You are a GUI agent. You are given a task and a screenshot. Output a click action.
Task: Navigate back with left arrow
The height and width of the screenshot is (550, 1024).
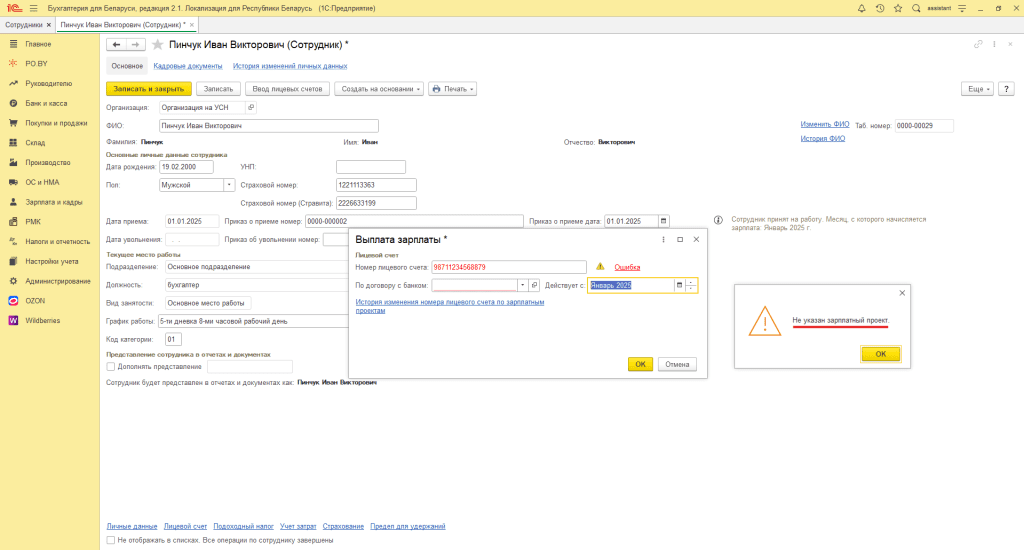[x=116, y=44]
